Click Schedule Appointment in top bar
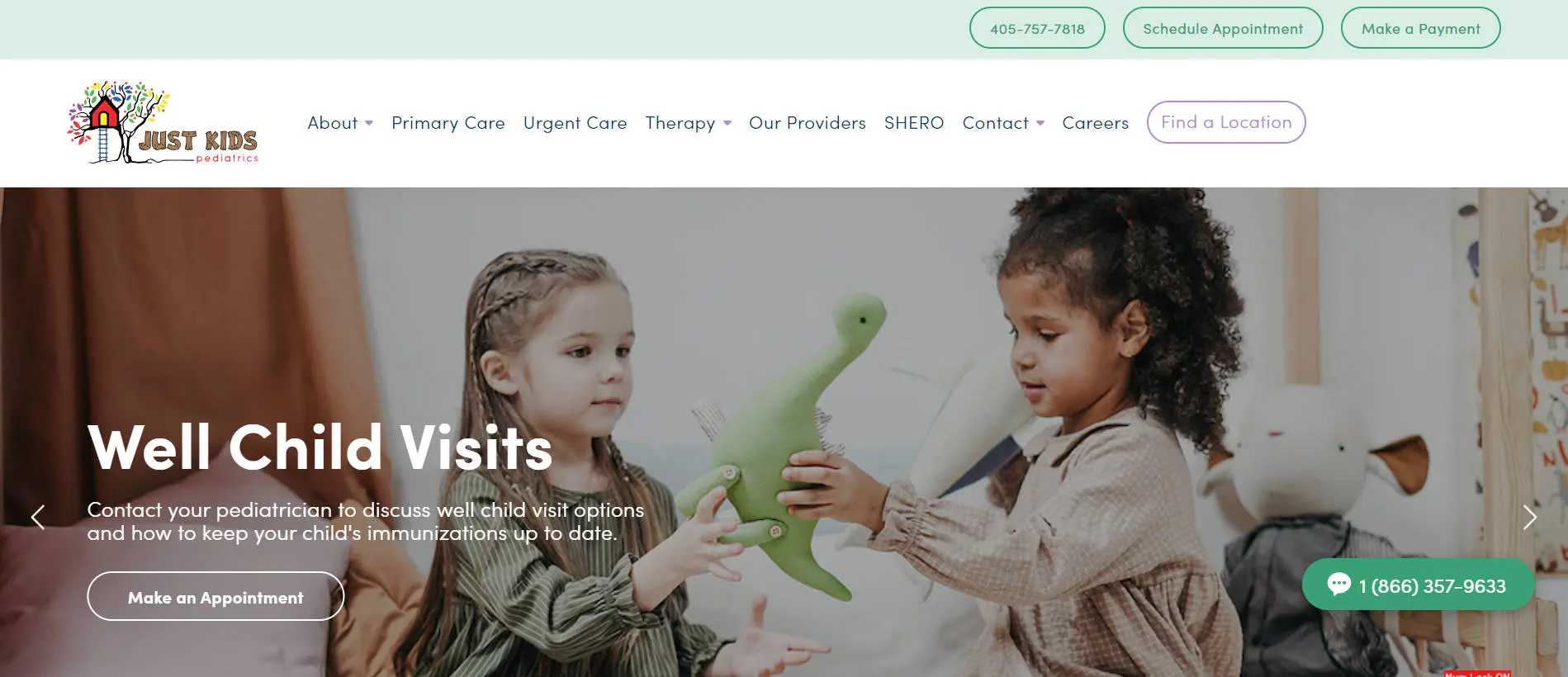Viewport: 1568px width, 677px height. pyautogui.click(x=1223, y=28)
